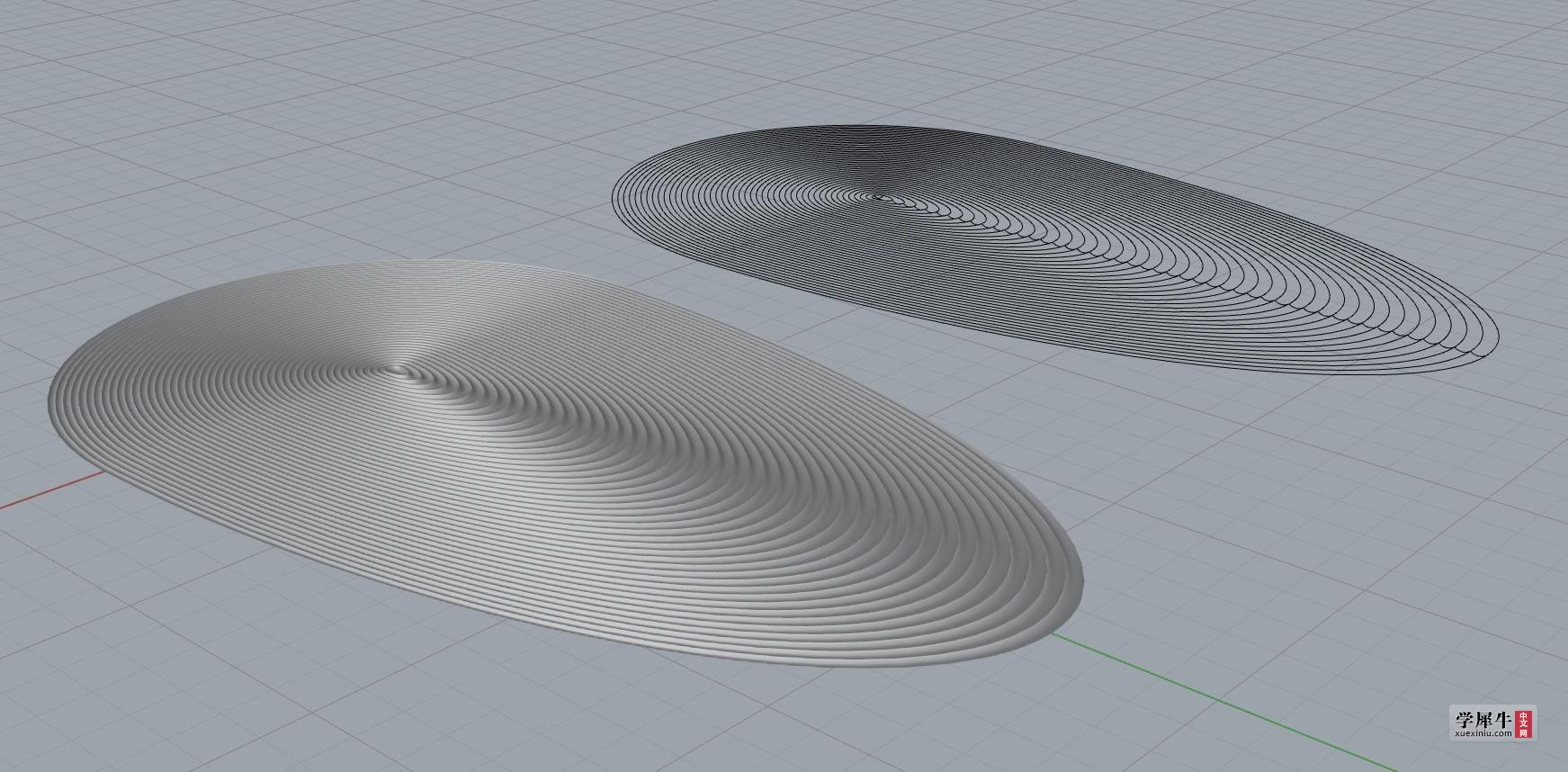Select the black wireframe spiral curves object

1054,249
